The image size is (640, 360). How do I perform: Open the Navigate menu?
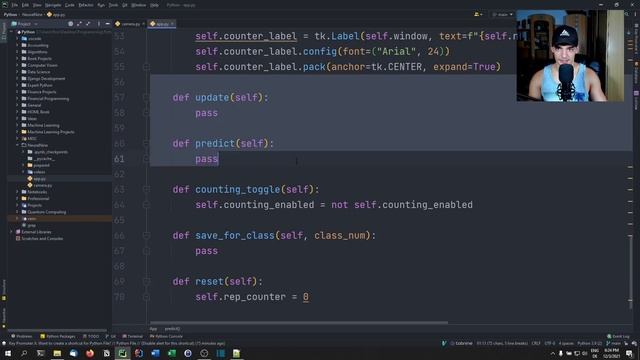coord(53,5)
